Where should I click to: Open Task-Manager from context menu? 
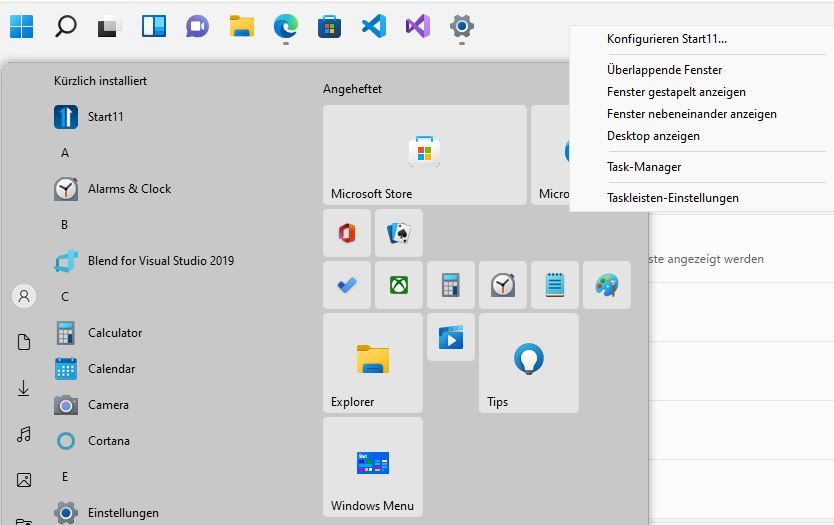pyautogui.click(x=644, y=167)
